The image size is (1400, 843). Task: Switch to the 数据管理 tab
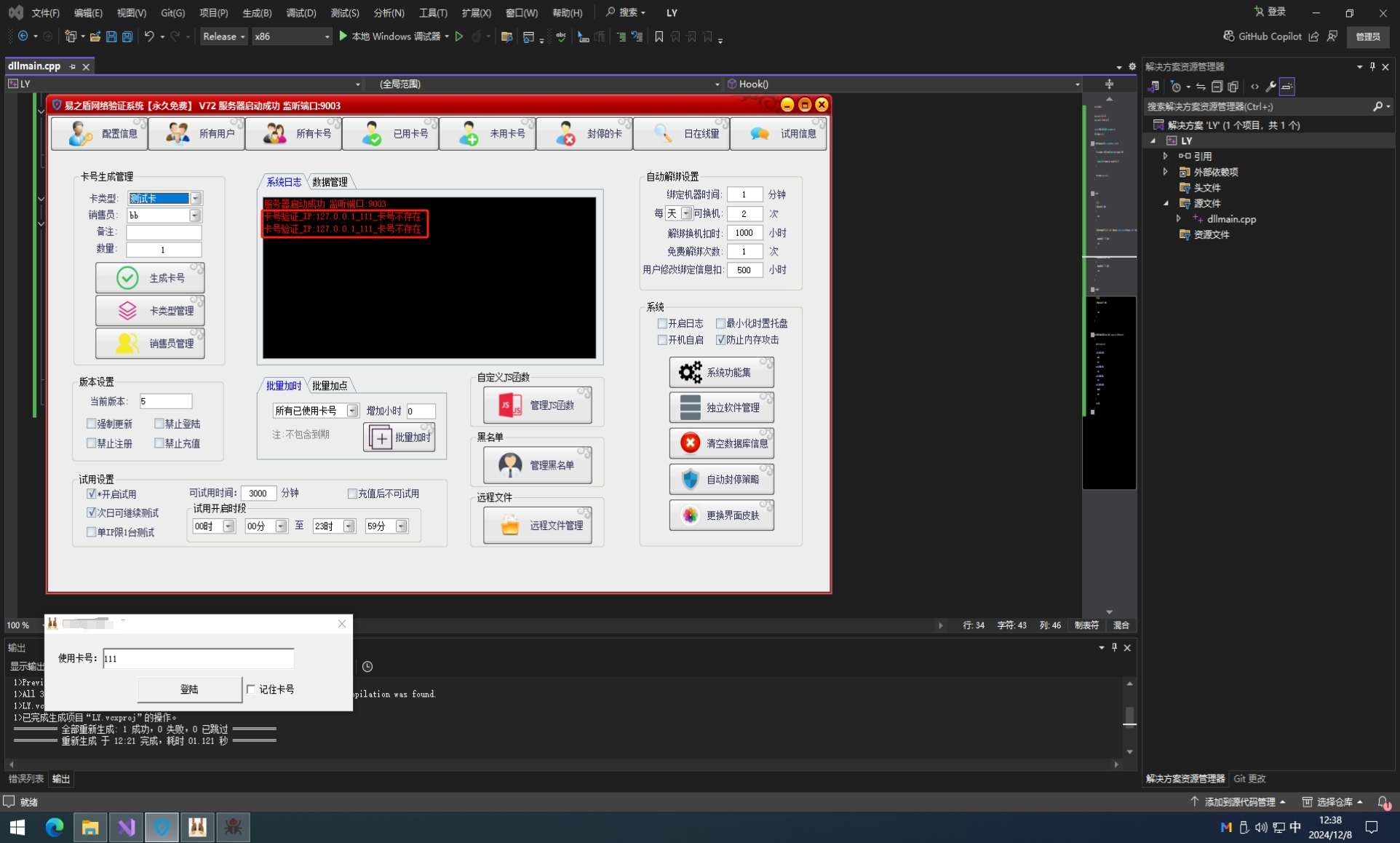click(x=330, y=182)
